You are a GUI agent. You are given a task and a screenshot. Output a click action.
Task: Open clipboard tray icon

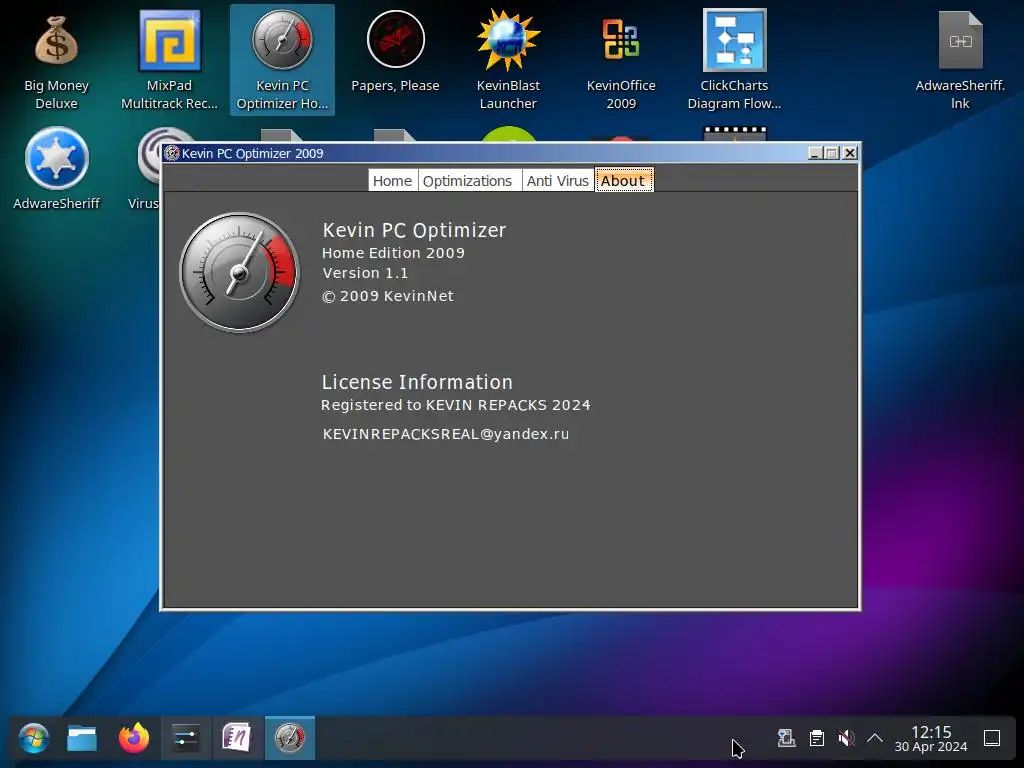816,739
